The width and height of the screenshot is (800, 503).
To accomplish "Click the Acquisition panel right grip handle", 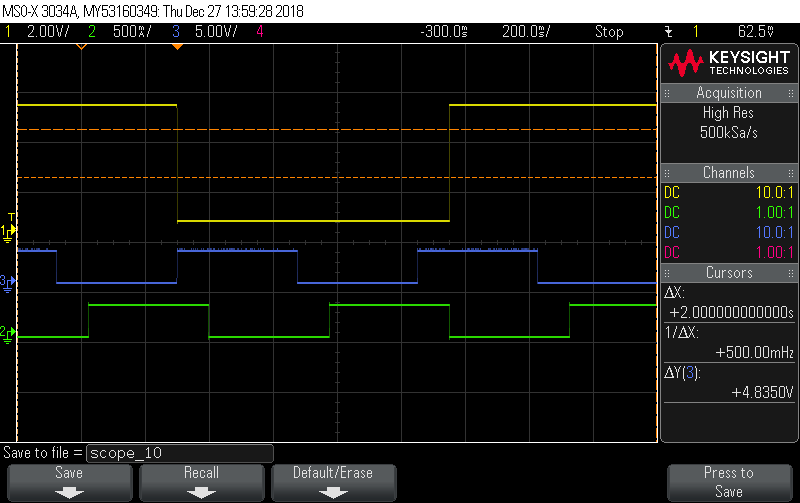I will click(791, 93).
